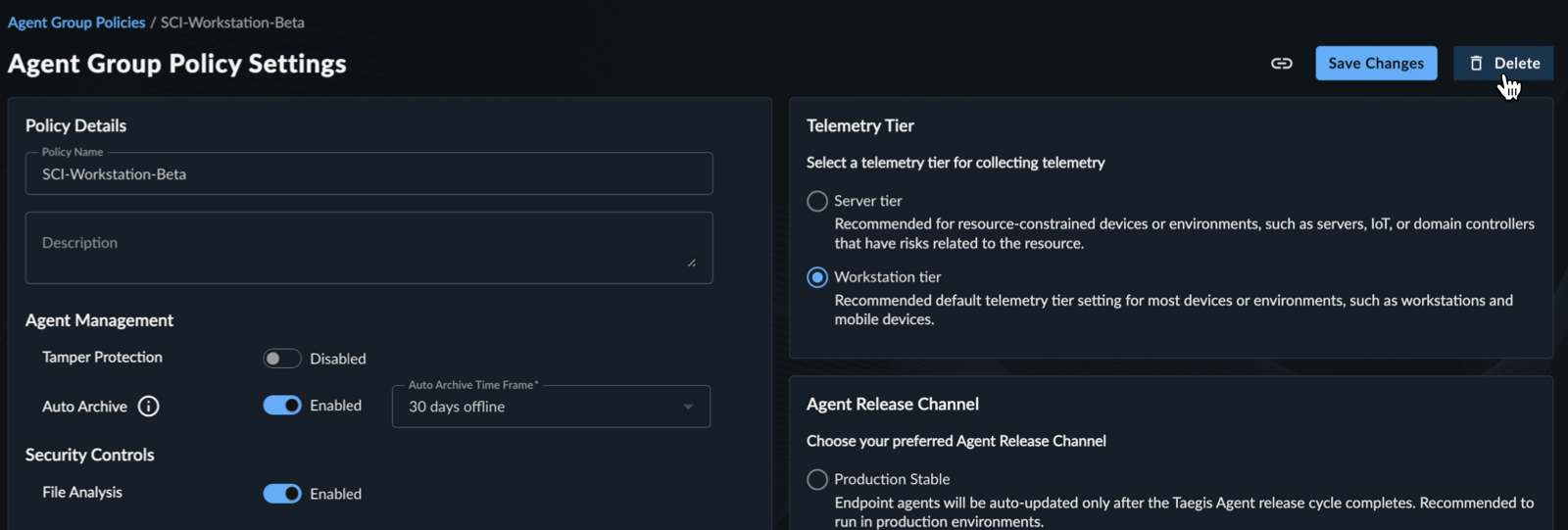Screen dimensions: 1568x530
Task: Select the Server tier radio button
Action: pos(817,201)
